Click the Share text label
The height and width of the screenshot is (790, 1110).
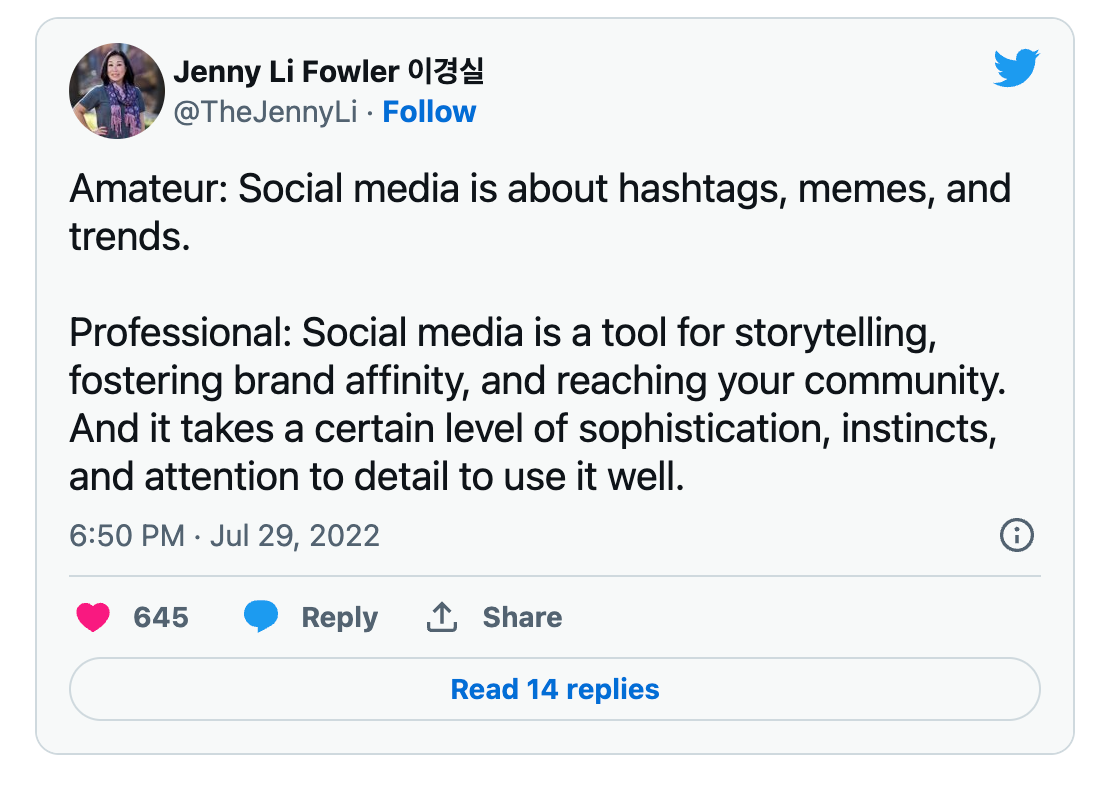click(x=522, y=617)
